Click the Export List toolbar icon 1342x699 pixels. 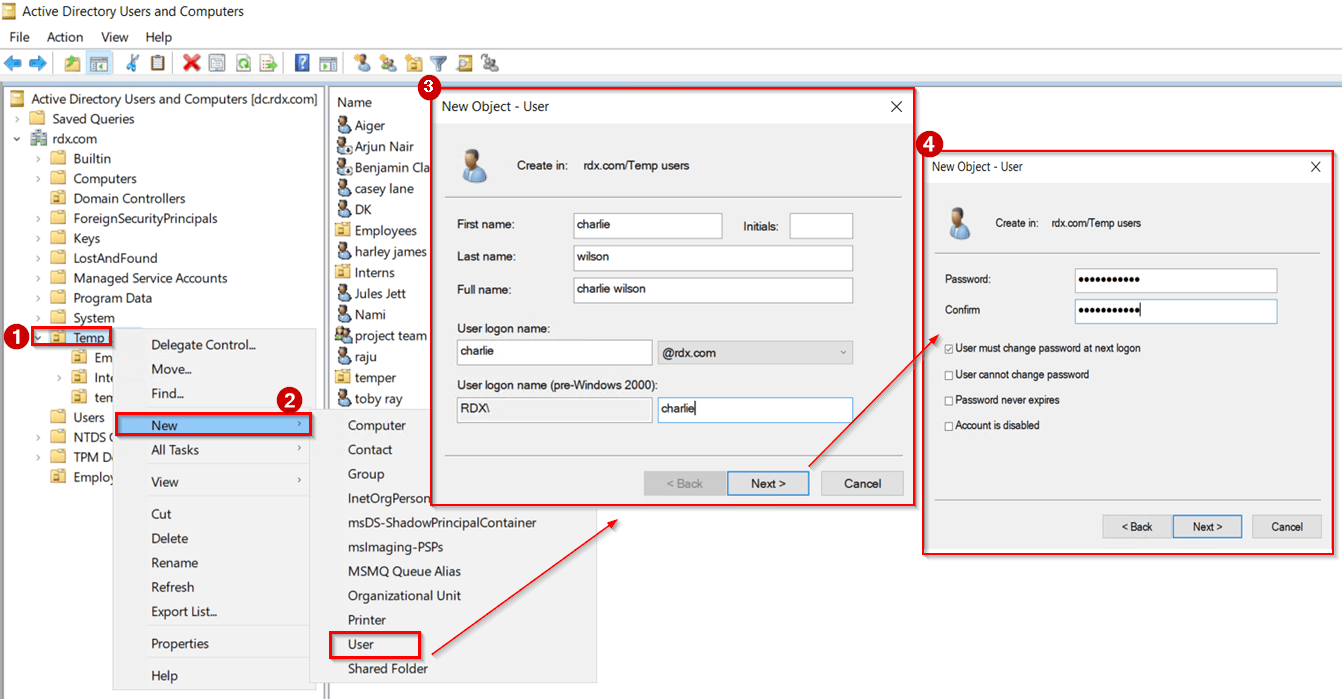[267, 62]
